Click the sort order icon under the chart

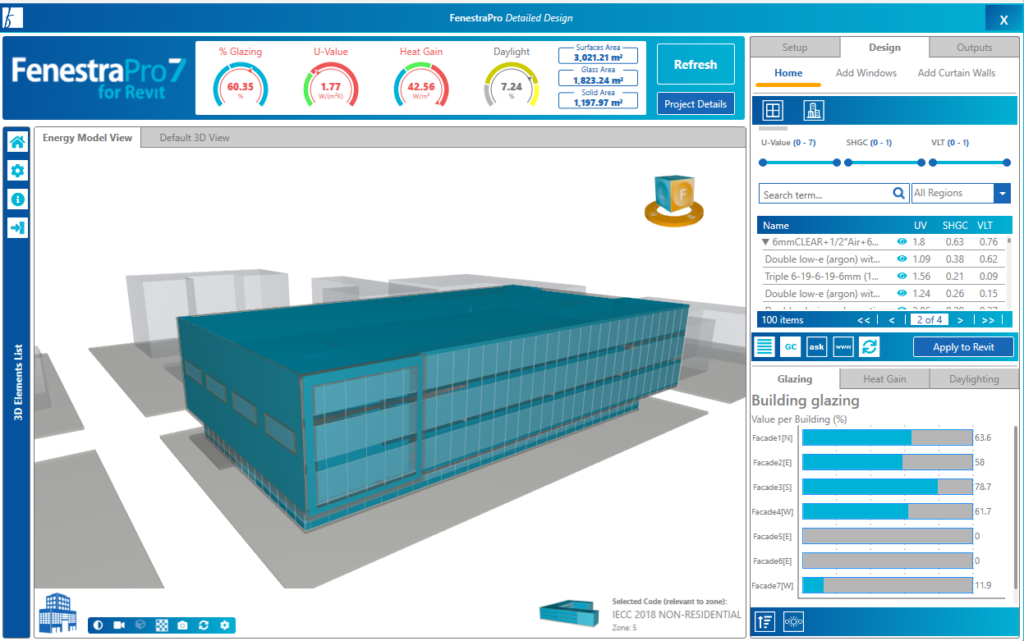(x=765, y=621)
